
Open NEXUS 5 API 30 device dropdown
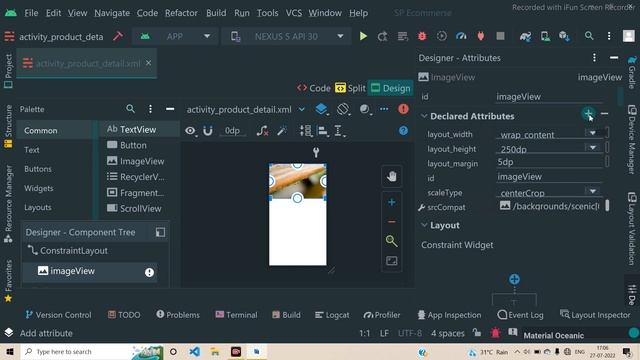coord(286,36)
